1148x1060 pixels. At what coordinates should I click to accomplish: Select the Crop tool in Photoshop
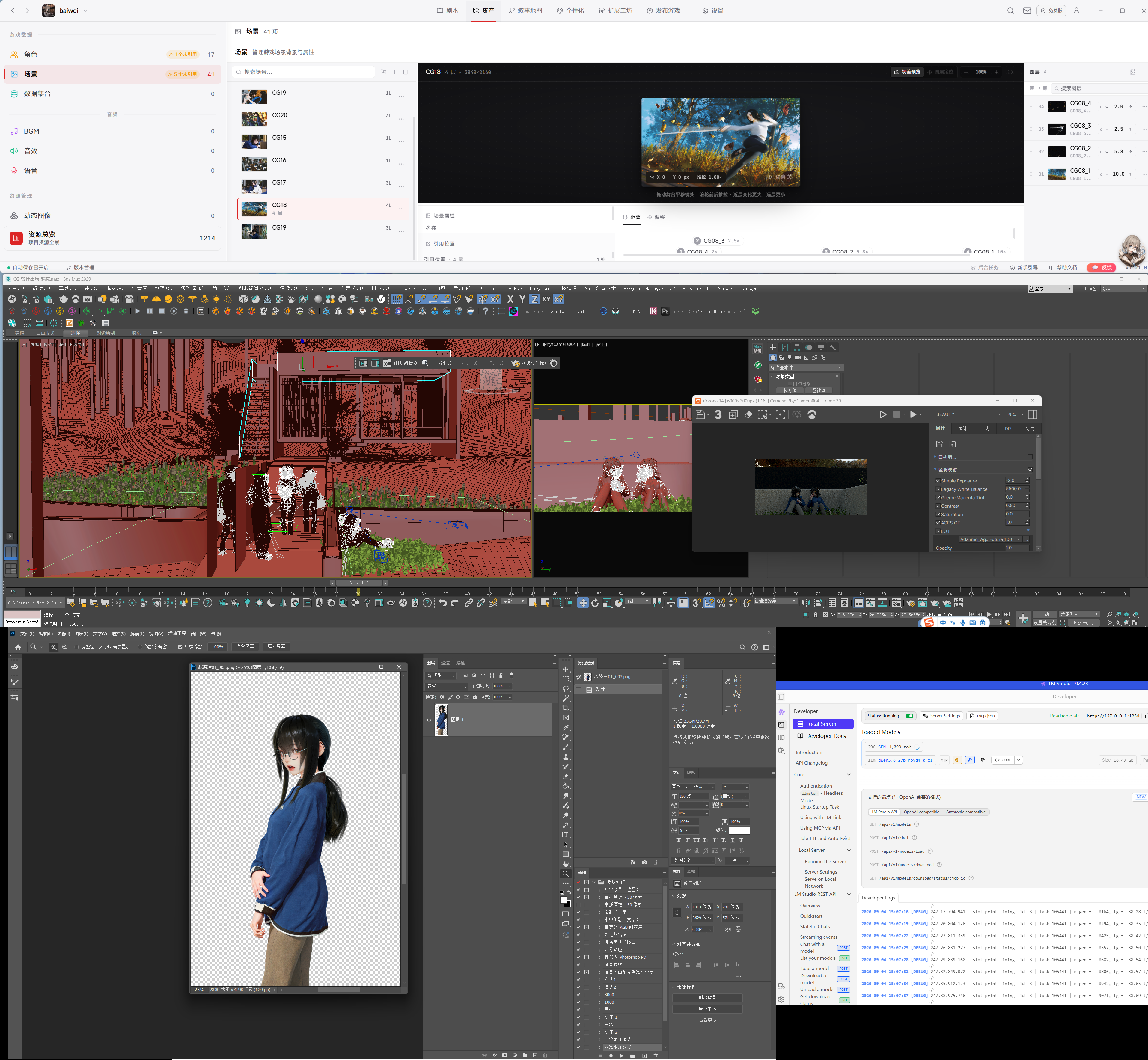tap(566, 708)
